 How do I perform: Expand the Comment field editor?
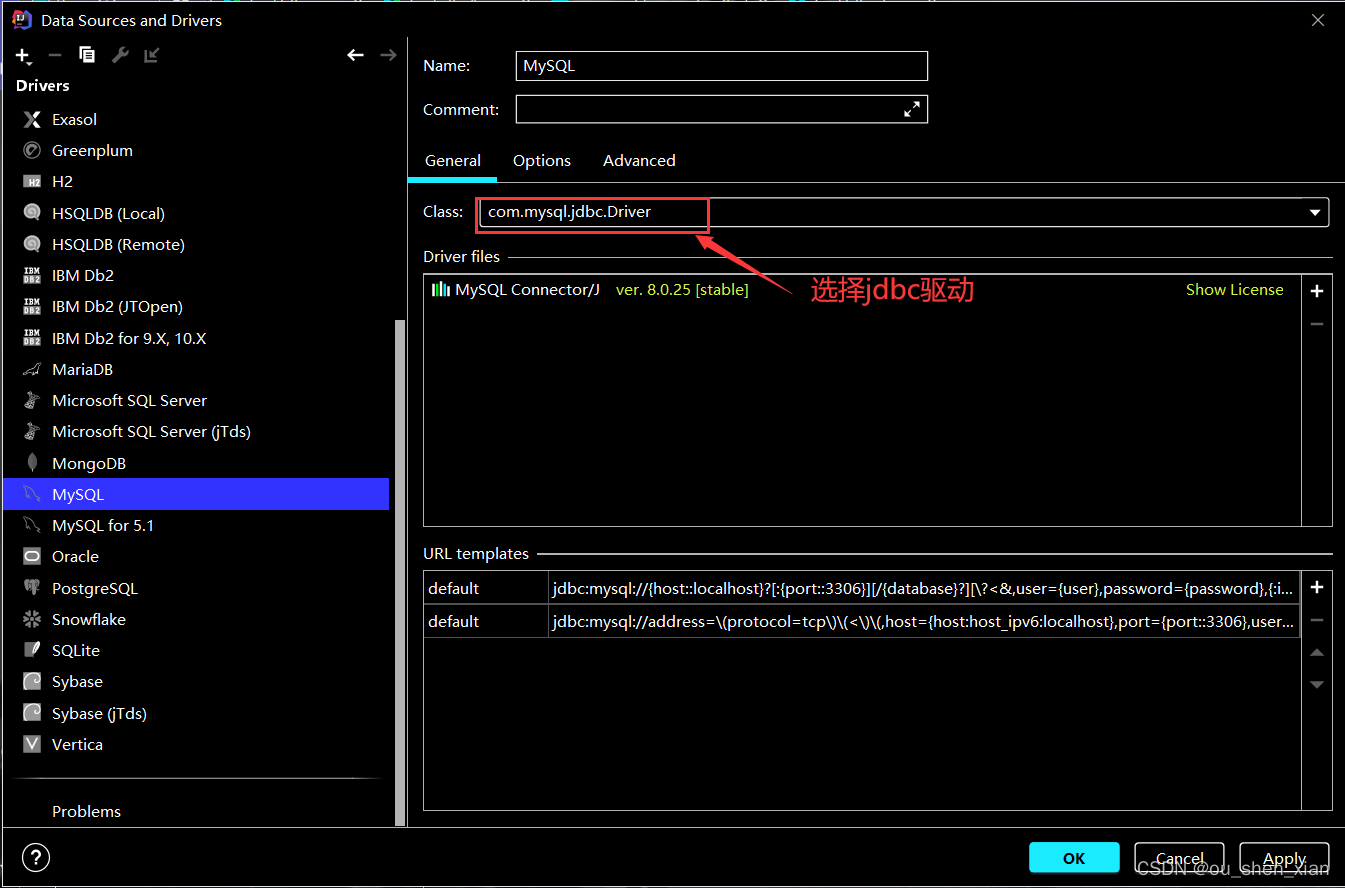[x=912, y=109]
